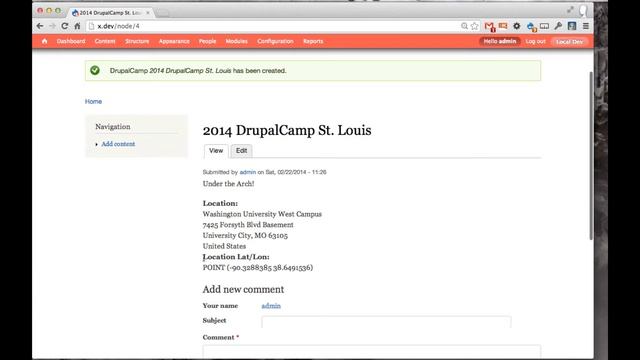Focus the Comment text area
This screenshot has width=640, height=360.
pyautogui.click(x=372, y=352)
